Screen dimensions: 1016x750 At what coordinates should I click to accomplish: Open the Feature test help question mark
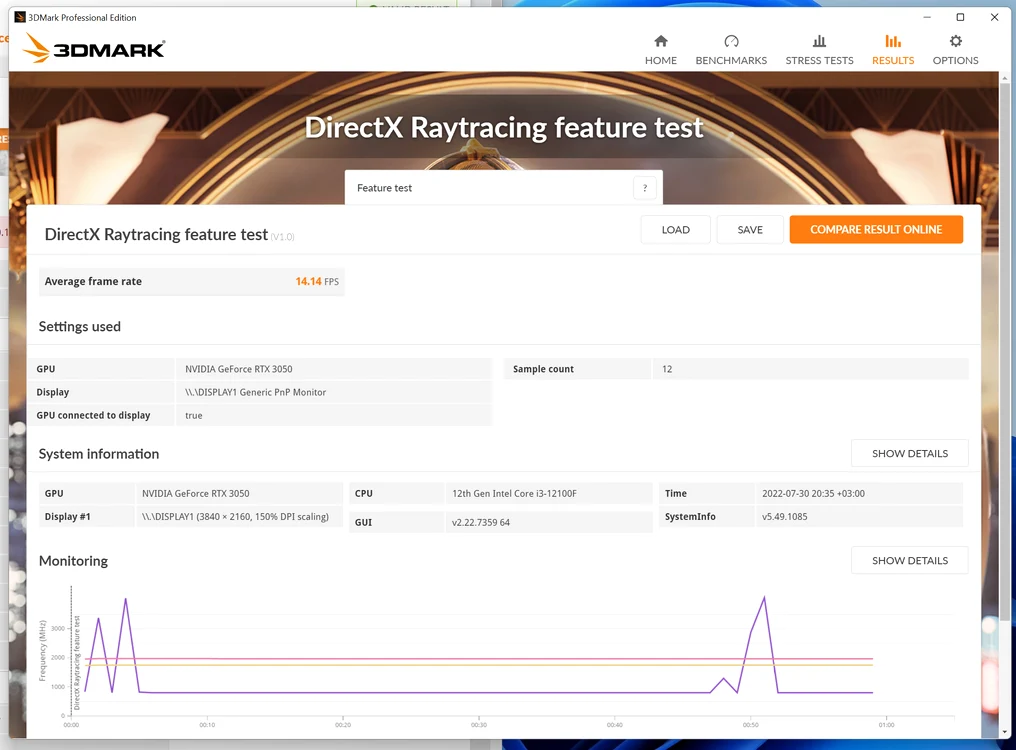(644, 188)
